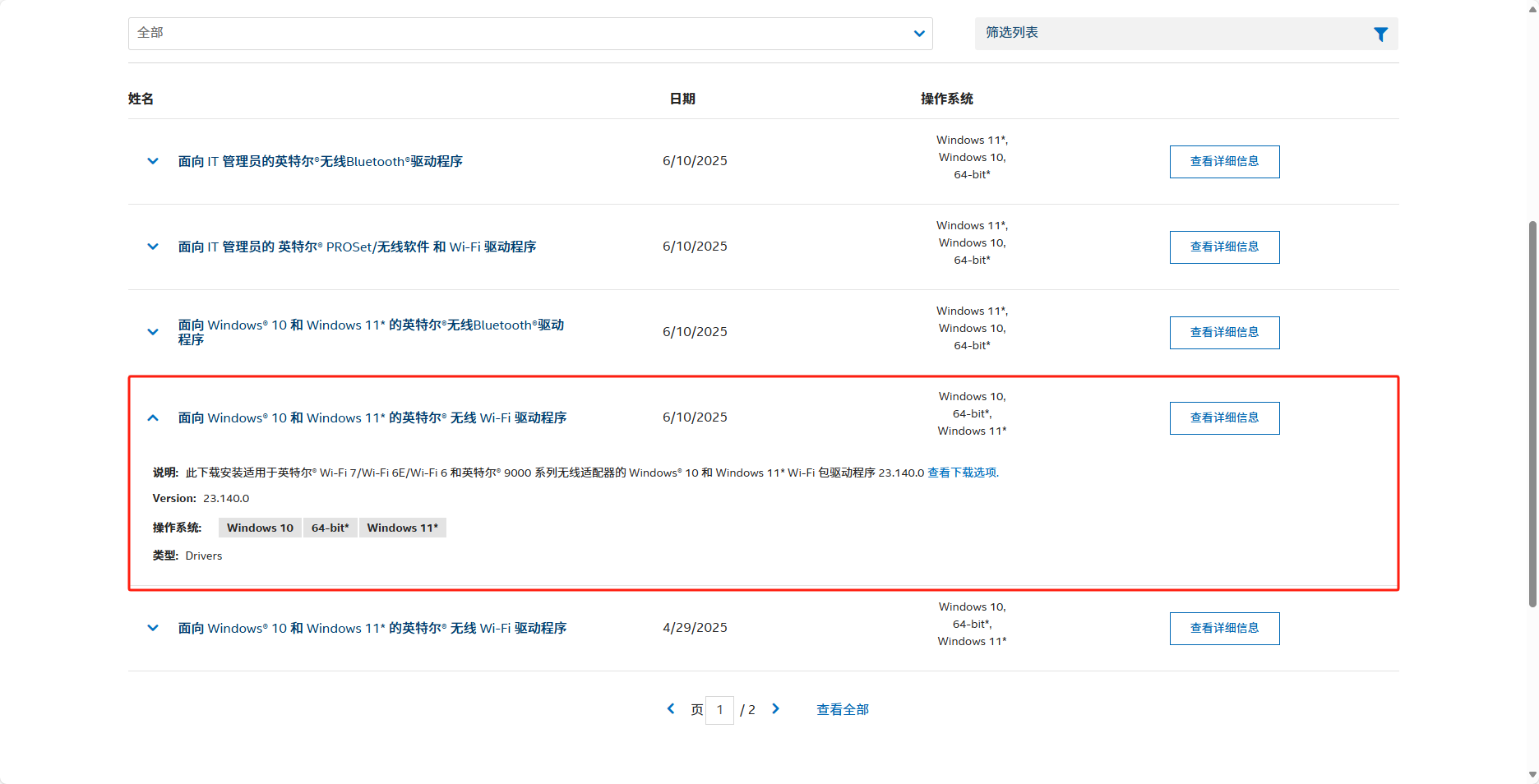
Task: Expand the 4/29/2025 Wi-Fi driver row
Action: [153, 628]
